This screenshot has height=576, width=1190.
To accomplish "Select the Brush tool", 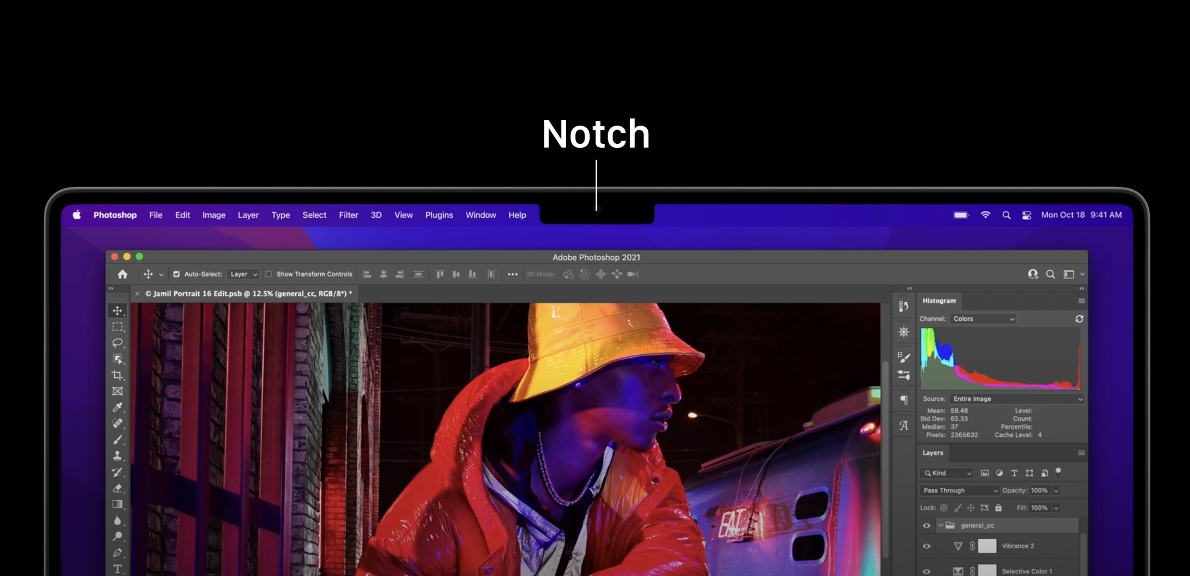I will tap(118, 439).
